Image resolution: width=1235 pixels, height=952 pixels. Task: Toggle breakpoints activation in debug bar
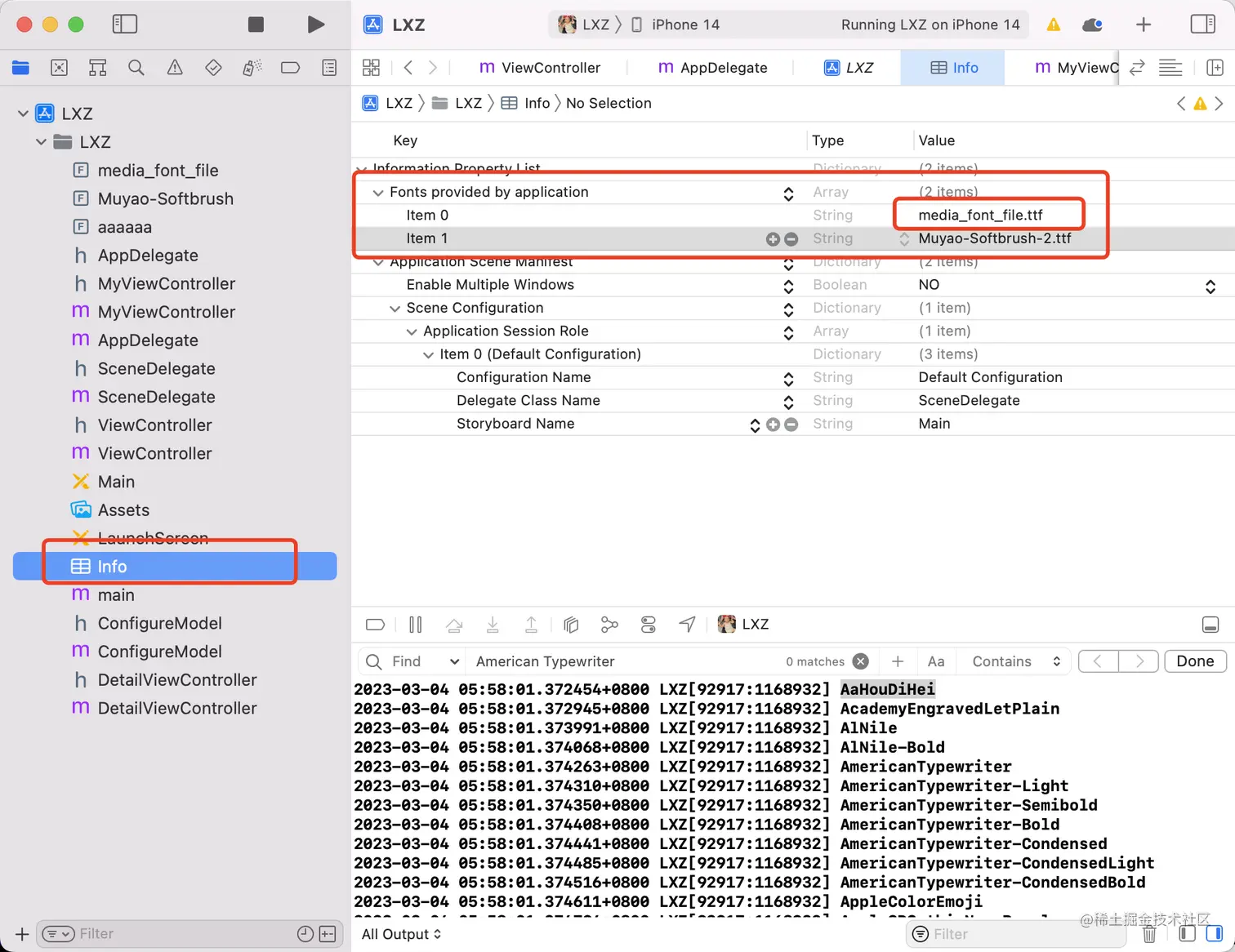coord(375,625)
